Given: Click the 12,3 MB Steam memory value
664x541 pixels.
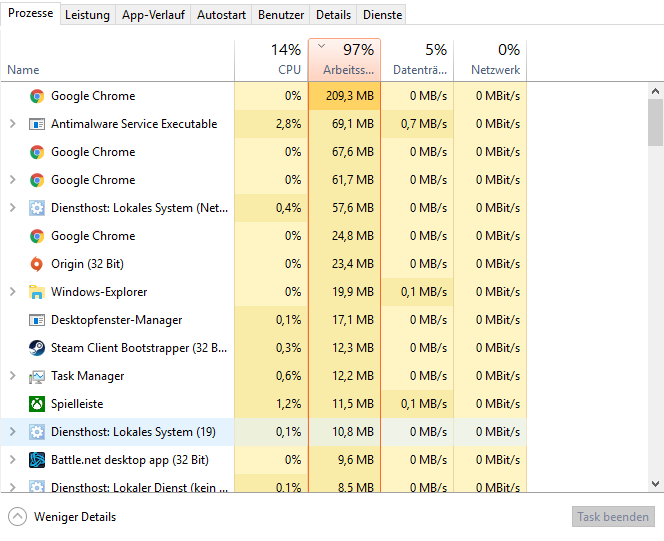Looking at the screenshot, I should pos(353,348).
